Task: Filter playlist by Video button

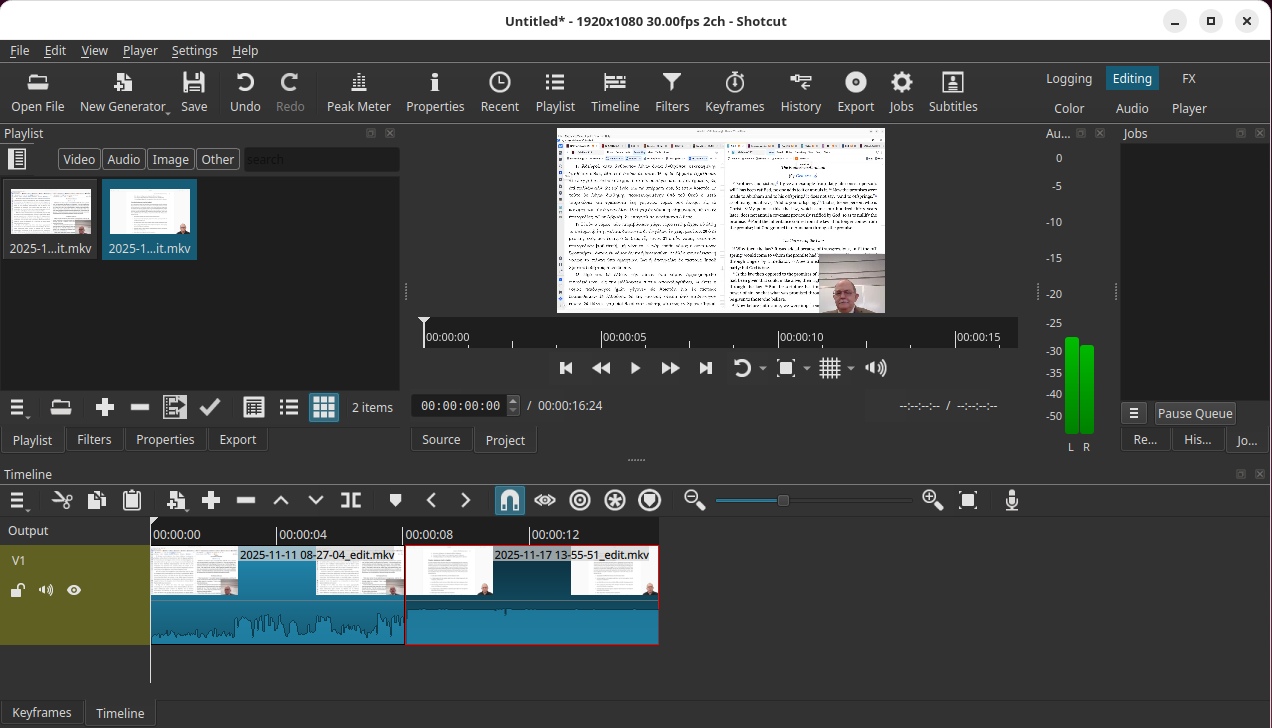Action: (x=79, y=159)
